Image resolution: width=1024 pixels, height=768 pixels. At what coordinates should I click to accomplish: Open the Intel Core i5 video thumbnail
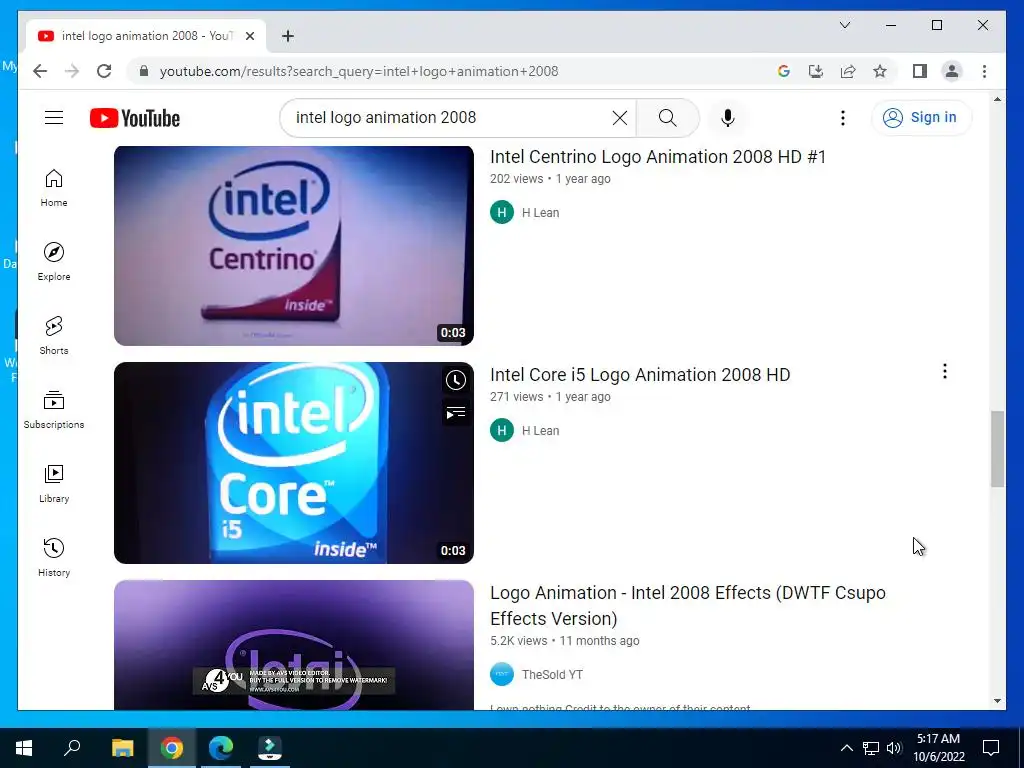click(x=294, y=462)
